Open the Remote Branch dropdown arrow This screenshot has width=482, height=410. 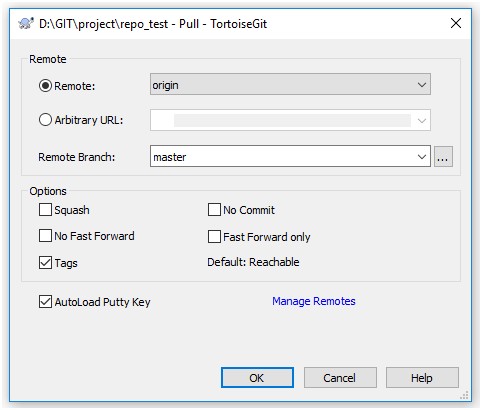[422, 156]
